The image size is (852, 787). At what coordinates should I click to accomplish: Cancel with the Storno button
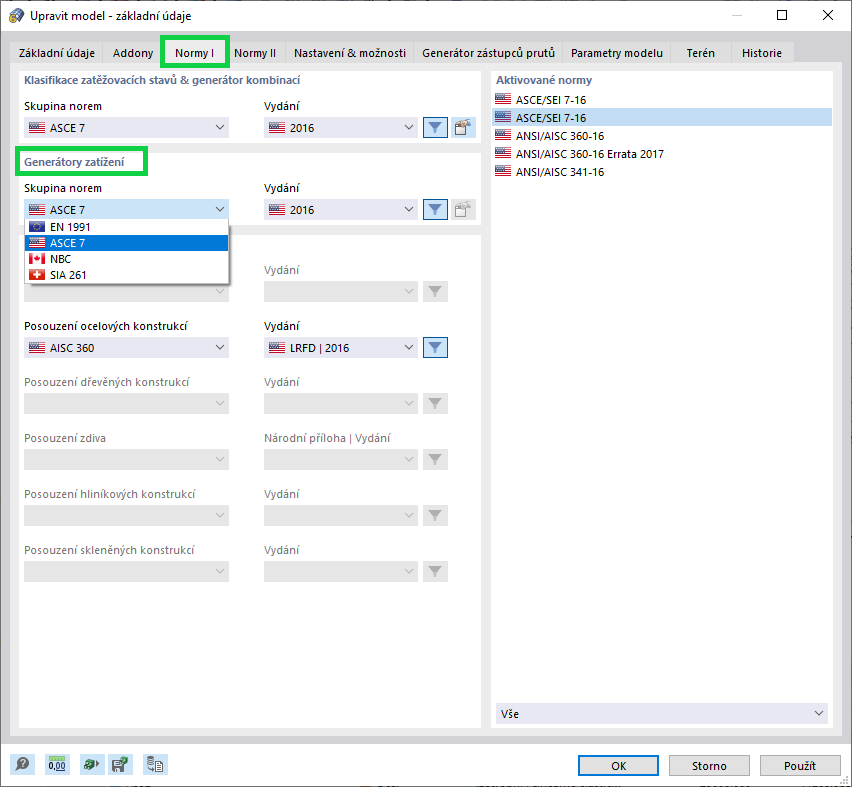tap(709, 765)
